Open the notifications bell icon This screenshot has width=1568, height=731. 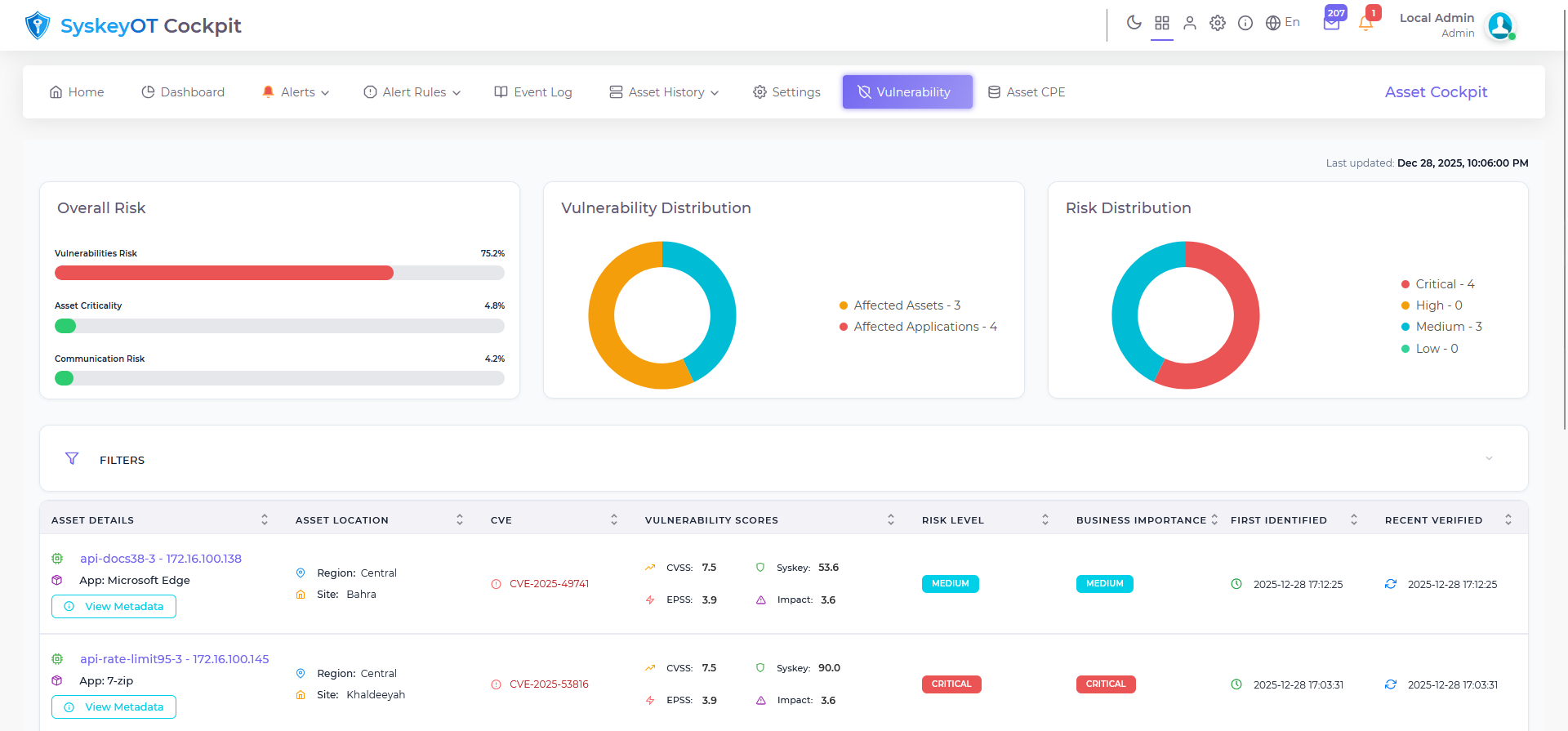(x=1365, y=23)
